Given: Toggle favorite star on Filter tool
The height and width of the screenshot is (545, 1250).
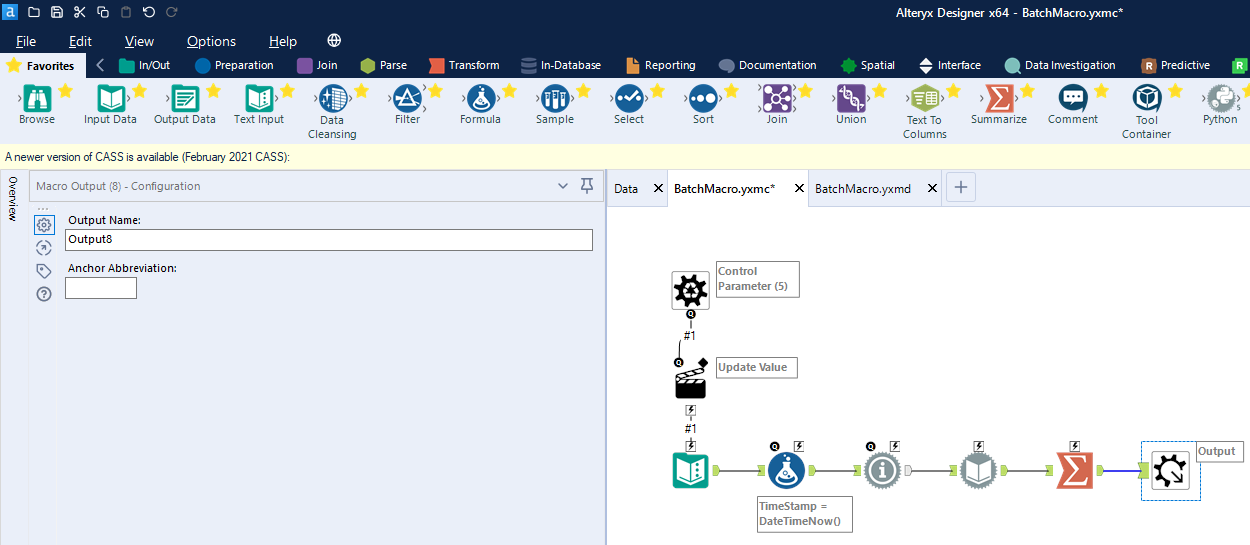Looking at the screenshot, I should [x=435, y=91].
